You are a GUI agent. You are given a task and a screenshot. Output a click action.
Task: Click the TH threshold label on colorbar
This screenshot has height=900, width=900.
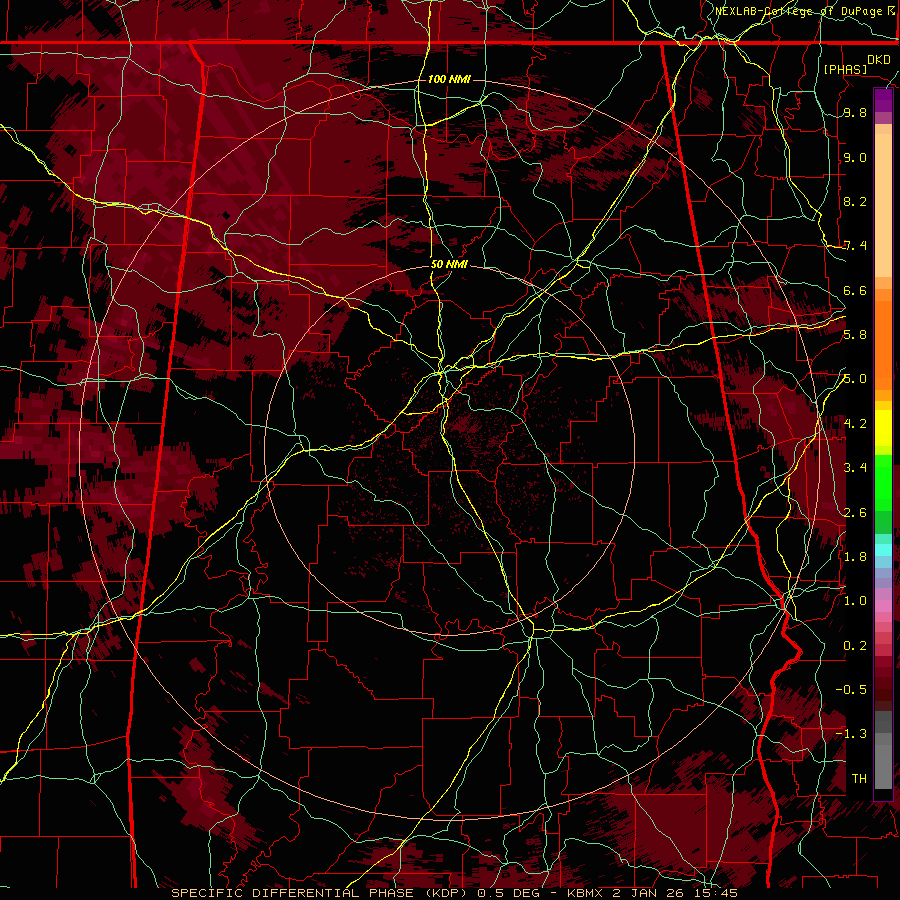click(x=859, y=778)
